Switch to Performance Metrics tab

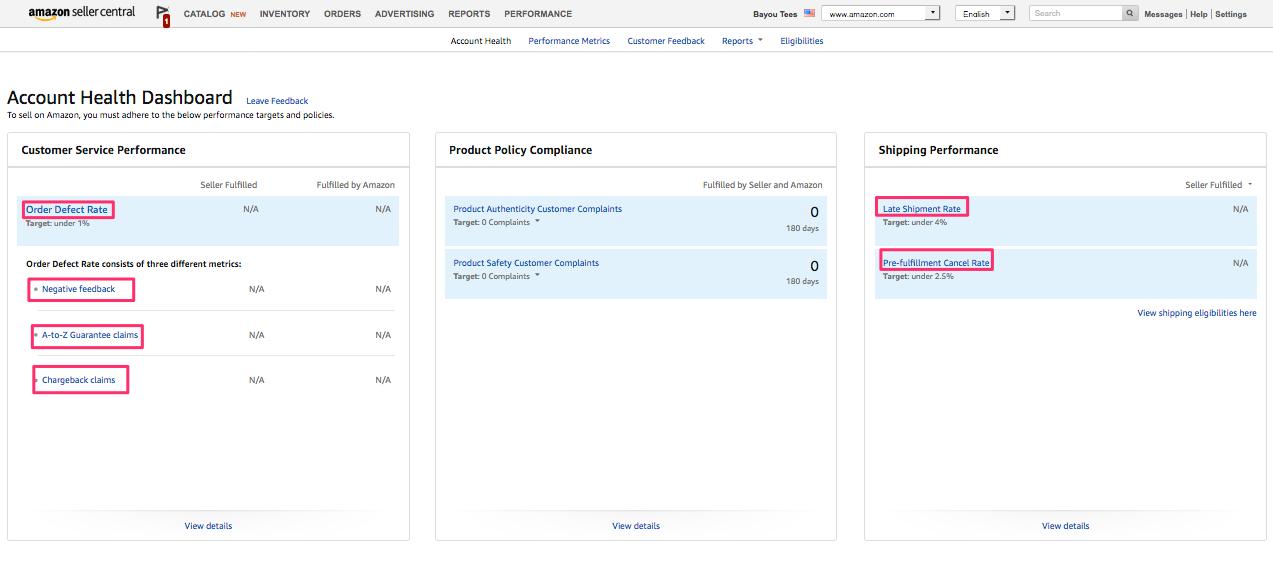(x=569, y=41)
